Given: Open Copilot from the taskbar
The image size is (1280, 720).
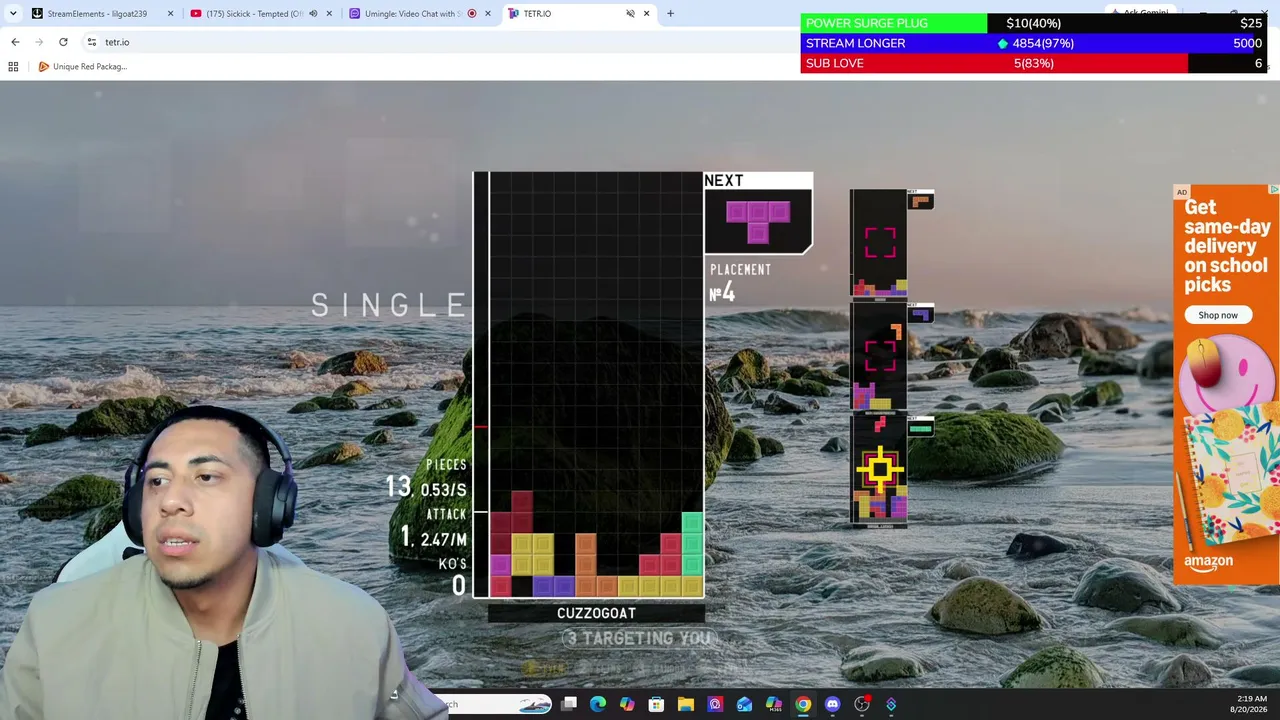Looking at the screenshot, I should point(627,704).
